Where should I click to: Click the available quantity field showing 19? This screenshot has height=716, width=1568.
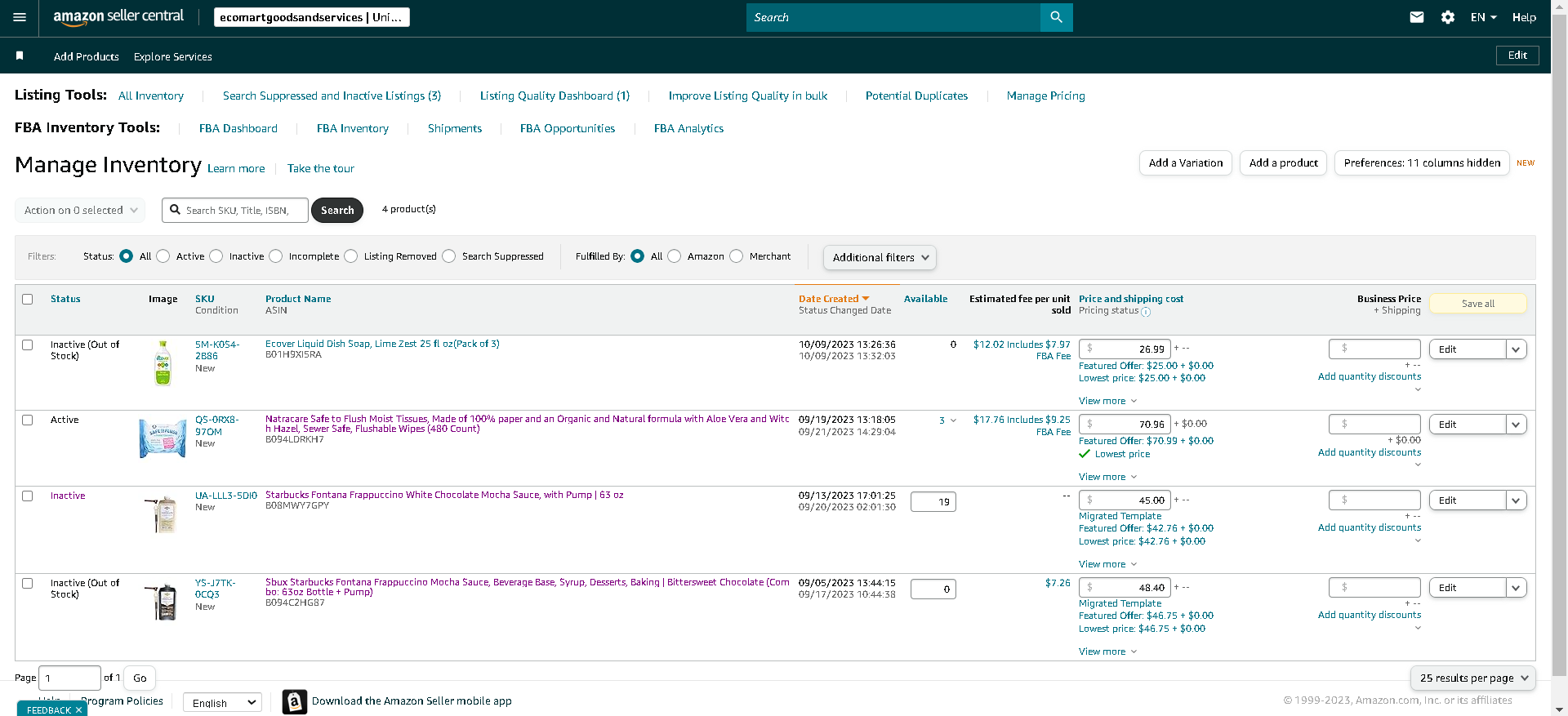[933, 502]
